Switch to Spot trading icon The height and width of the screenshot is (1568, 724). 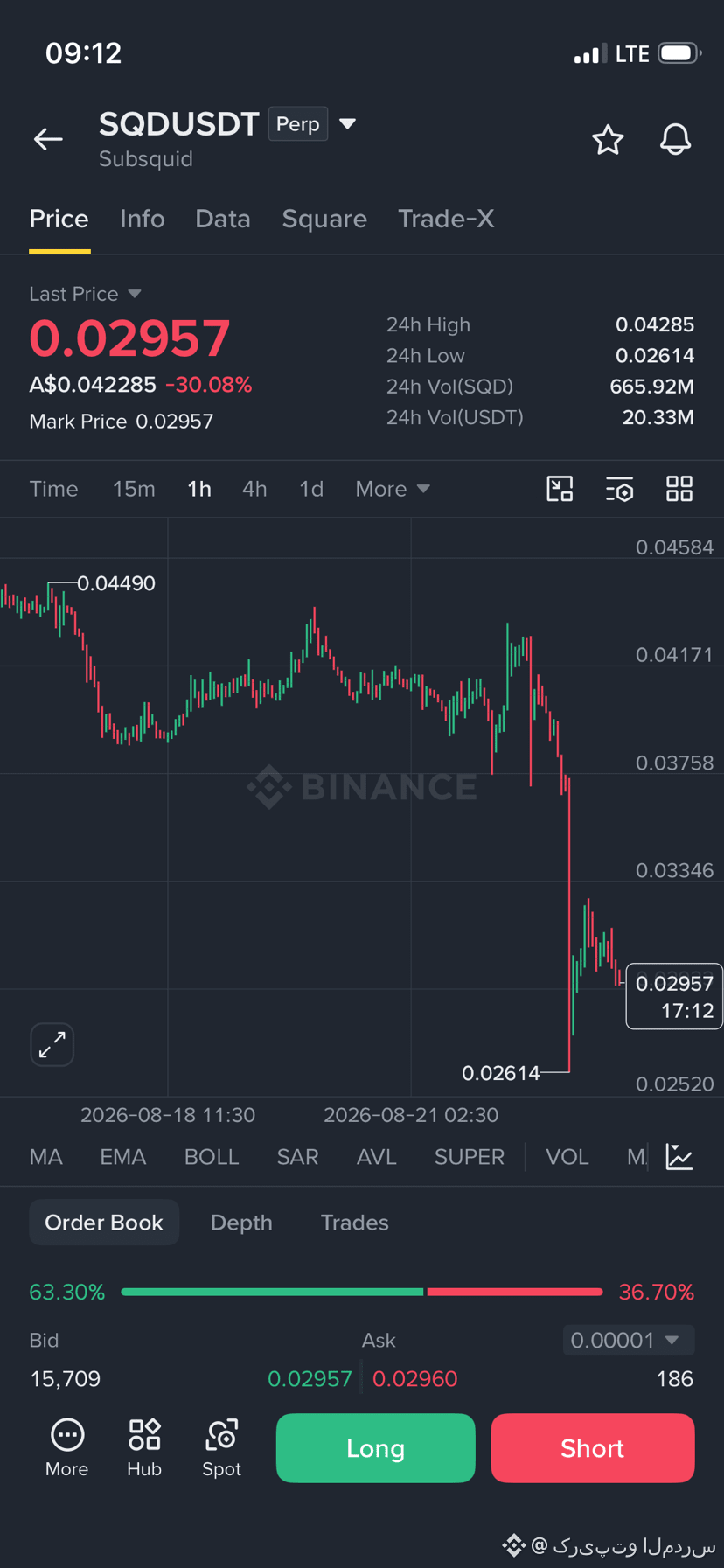[x=222, y=1448]
